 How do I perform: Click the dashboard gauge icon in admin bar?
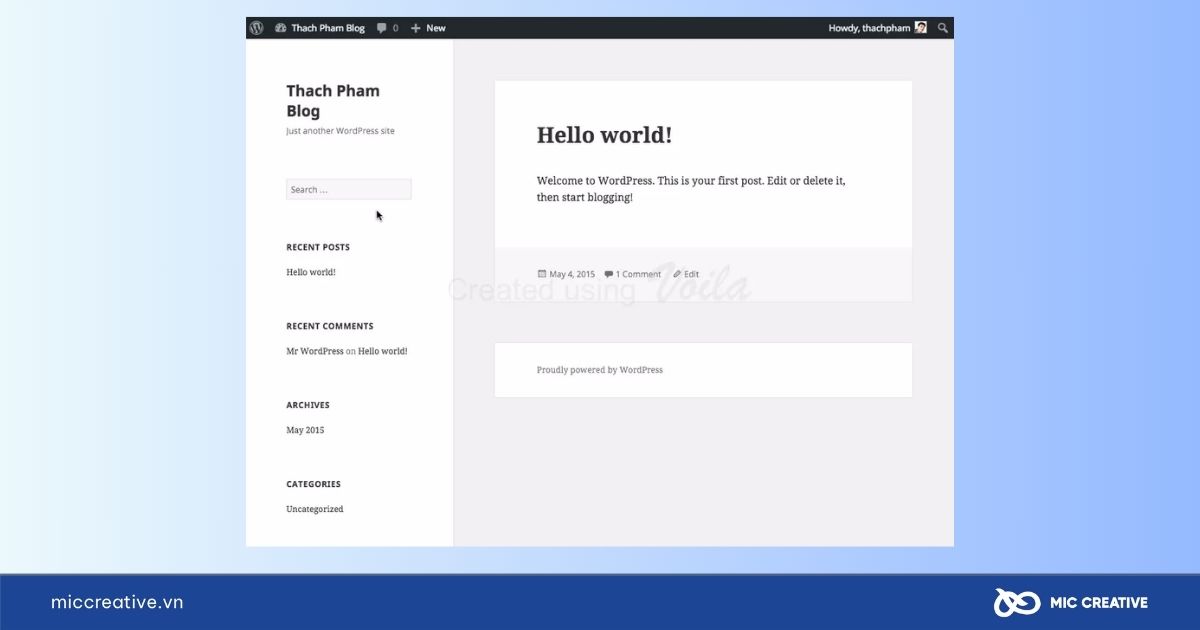tap(280, 28)
